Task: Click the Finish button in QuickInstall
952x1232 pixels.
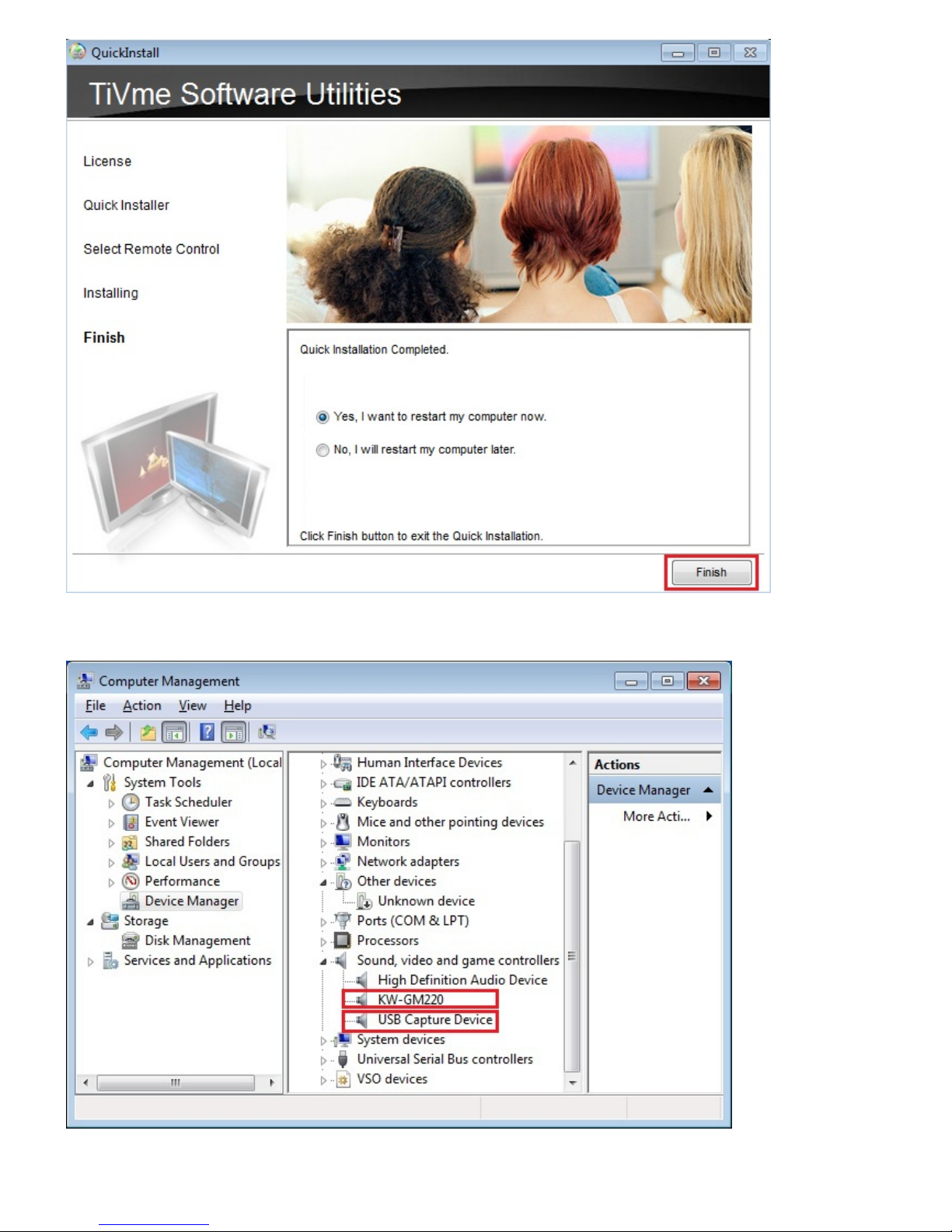Action: click(x=711, y=573)
